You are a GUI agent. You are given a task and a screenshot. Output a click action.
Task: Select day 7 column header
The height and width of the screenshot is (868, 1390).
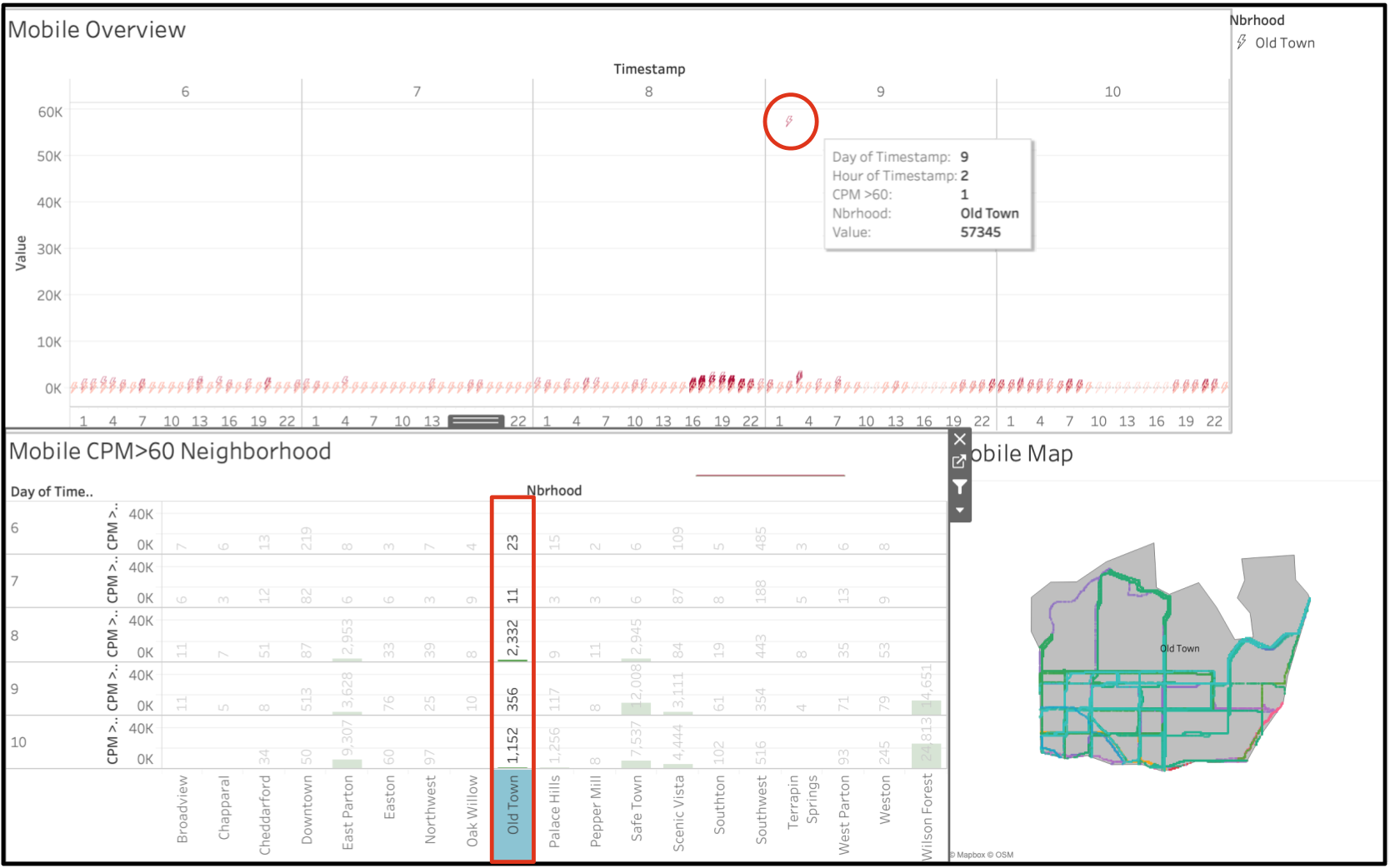pyautogui.click(x=417, y=92)
